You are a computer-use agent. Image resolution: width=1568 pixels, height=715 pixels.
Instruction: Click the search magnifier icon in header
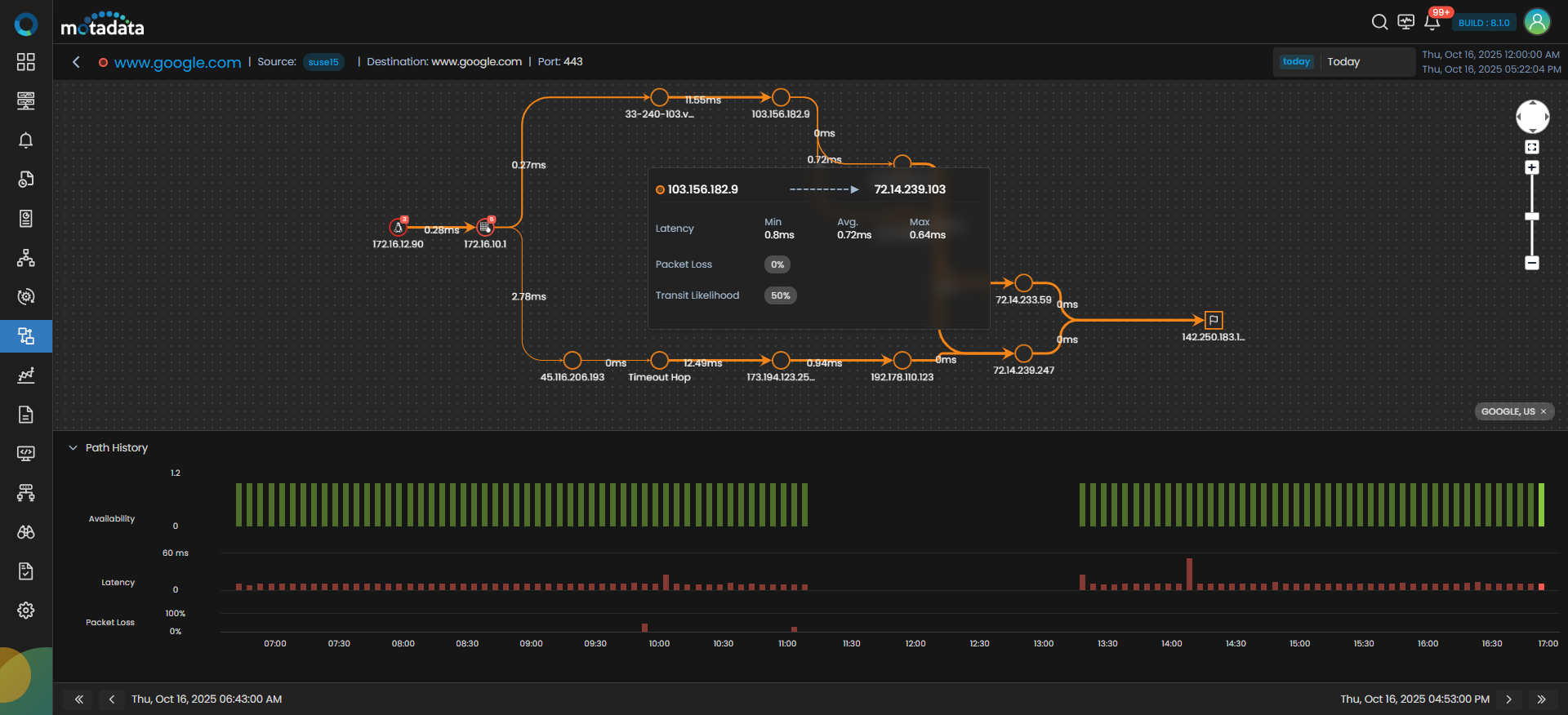point(1379,22)
